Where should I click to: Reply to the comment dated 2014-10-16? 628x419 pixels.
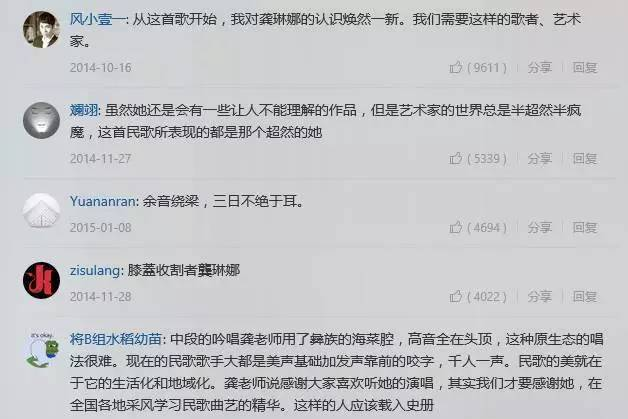click(585, 67)
